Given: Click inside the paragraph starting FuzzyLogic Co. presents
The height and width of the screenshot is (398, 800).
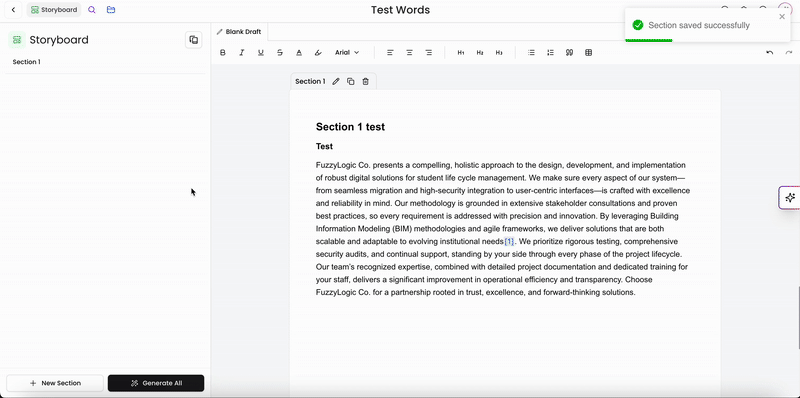Looking at the screenshot, I should [x=503, y=229].
